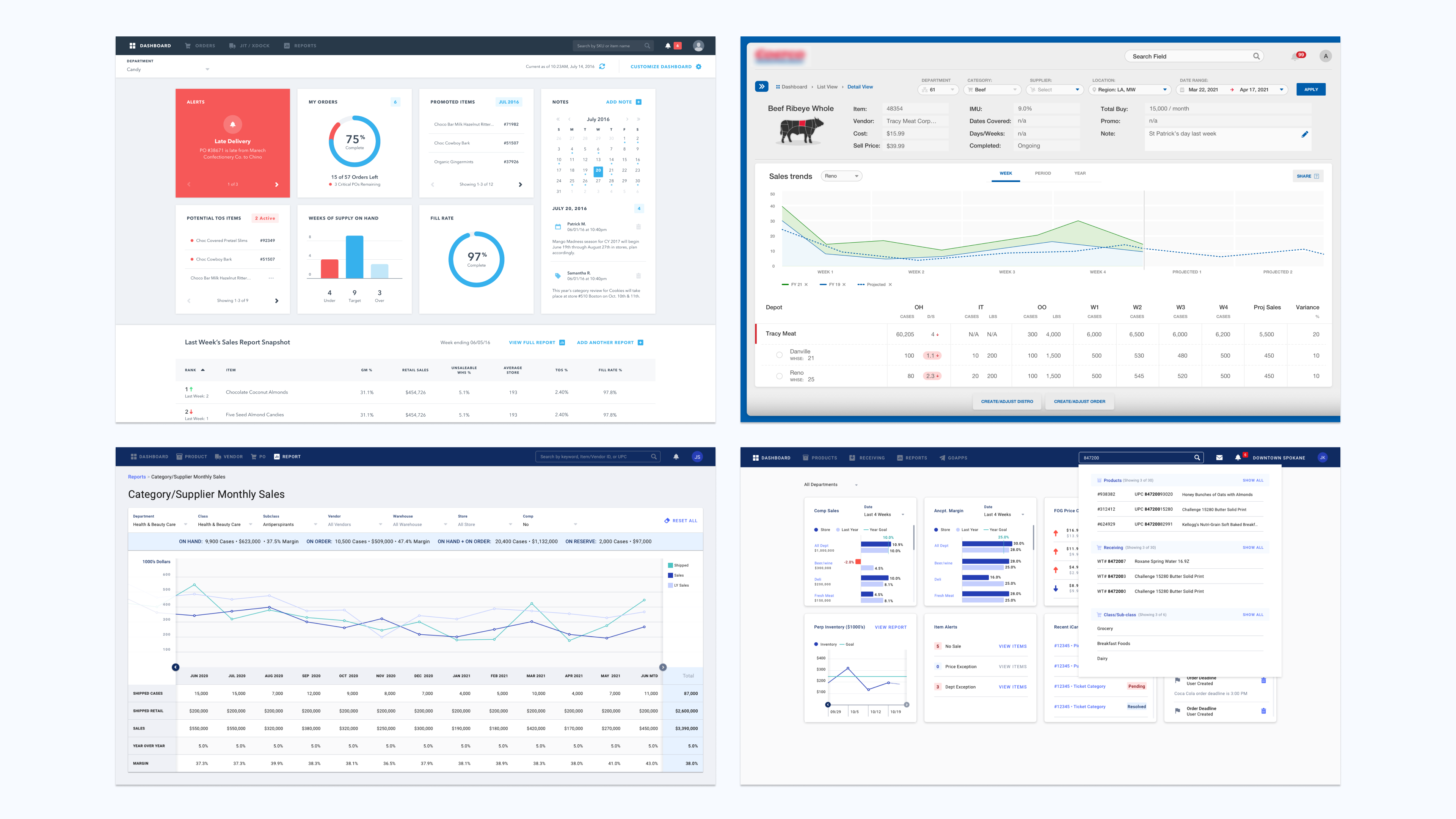Switch to the PERIOD tab in Sales trends
Viewport: 1456px width, 819px height.
[x=1043, y=173]
